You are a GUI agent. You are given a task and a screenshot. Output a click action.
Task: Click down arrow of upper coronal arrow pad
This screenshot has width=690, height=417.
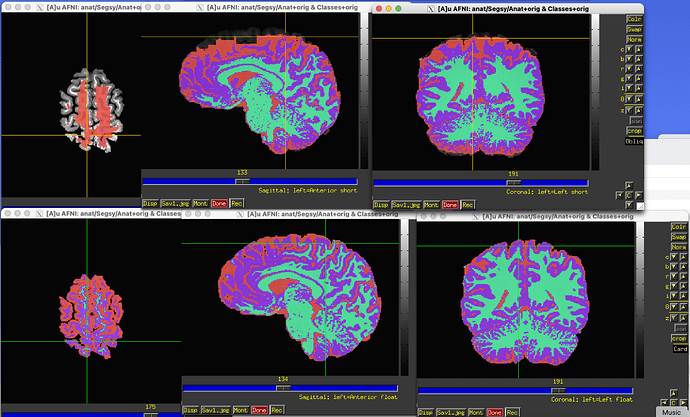pos(629,205)
